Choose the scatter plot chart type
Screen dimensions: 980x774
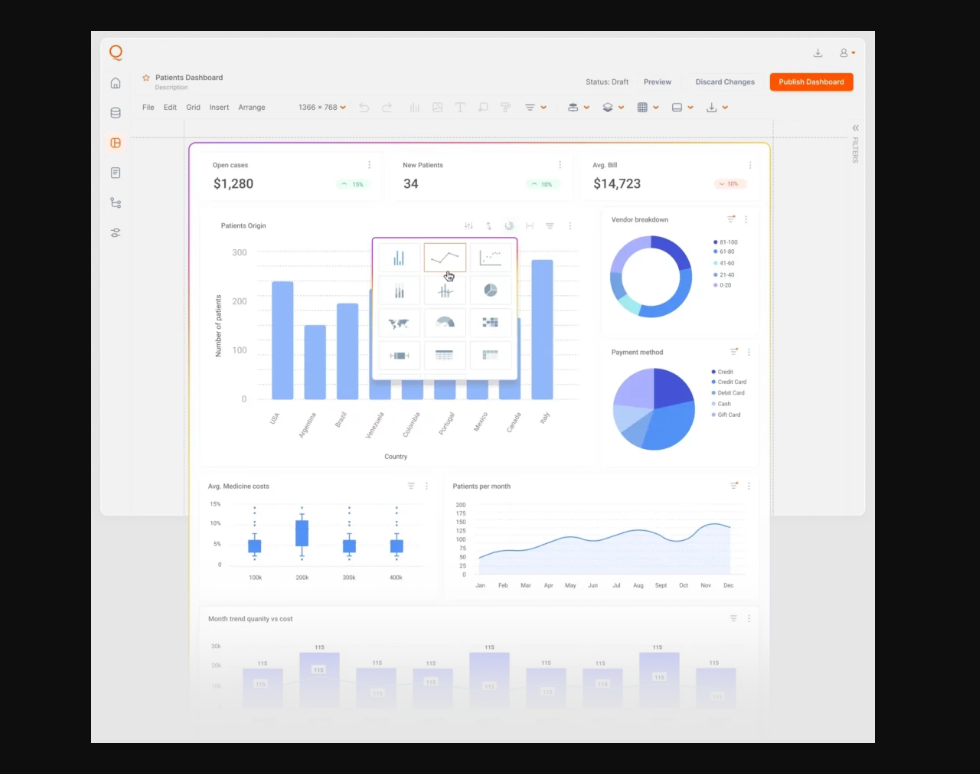coord(490,258)
